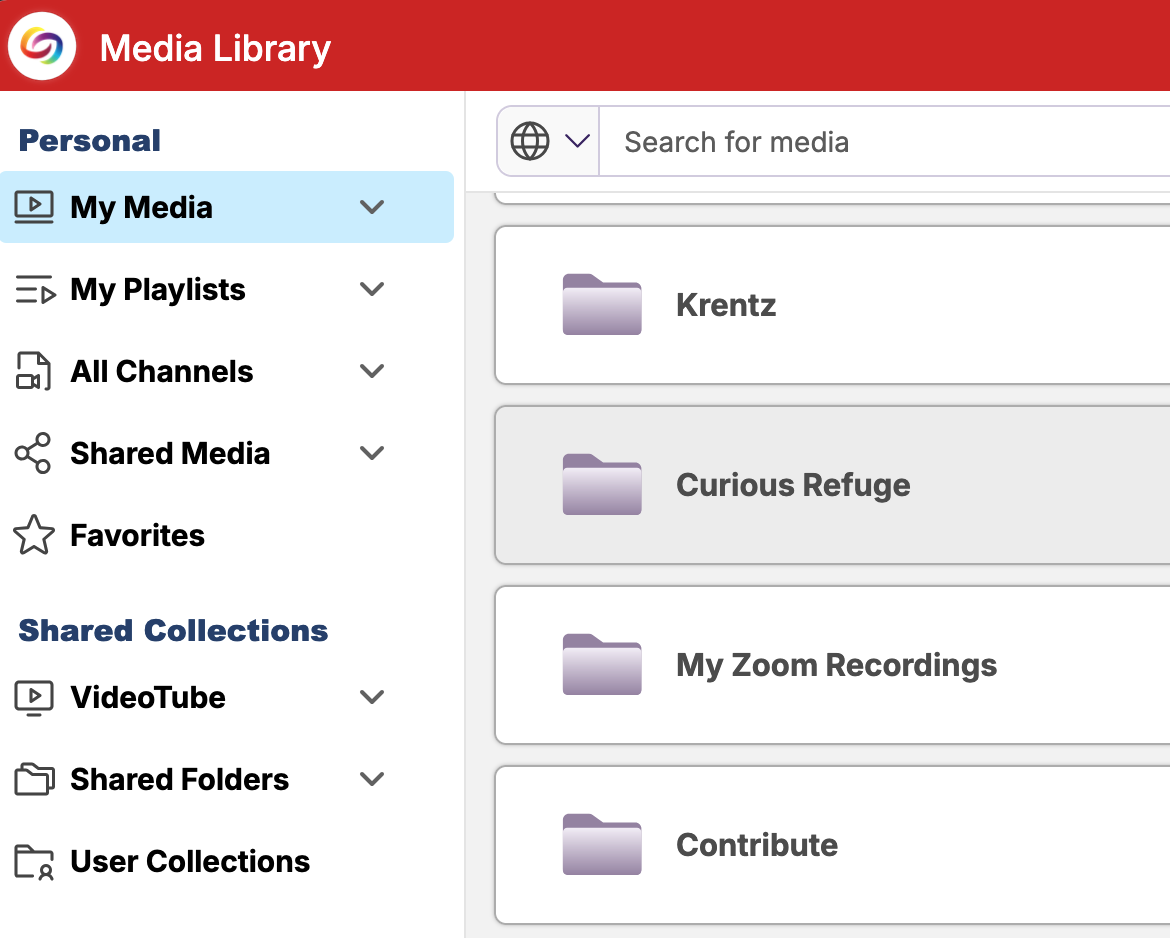Open VideoTube collection
Image resolution: width=1170 pixels, height=938 pixels.
click(x=148, y=697)
